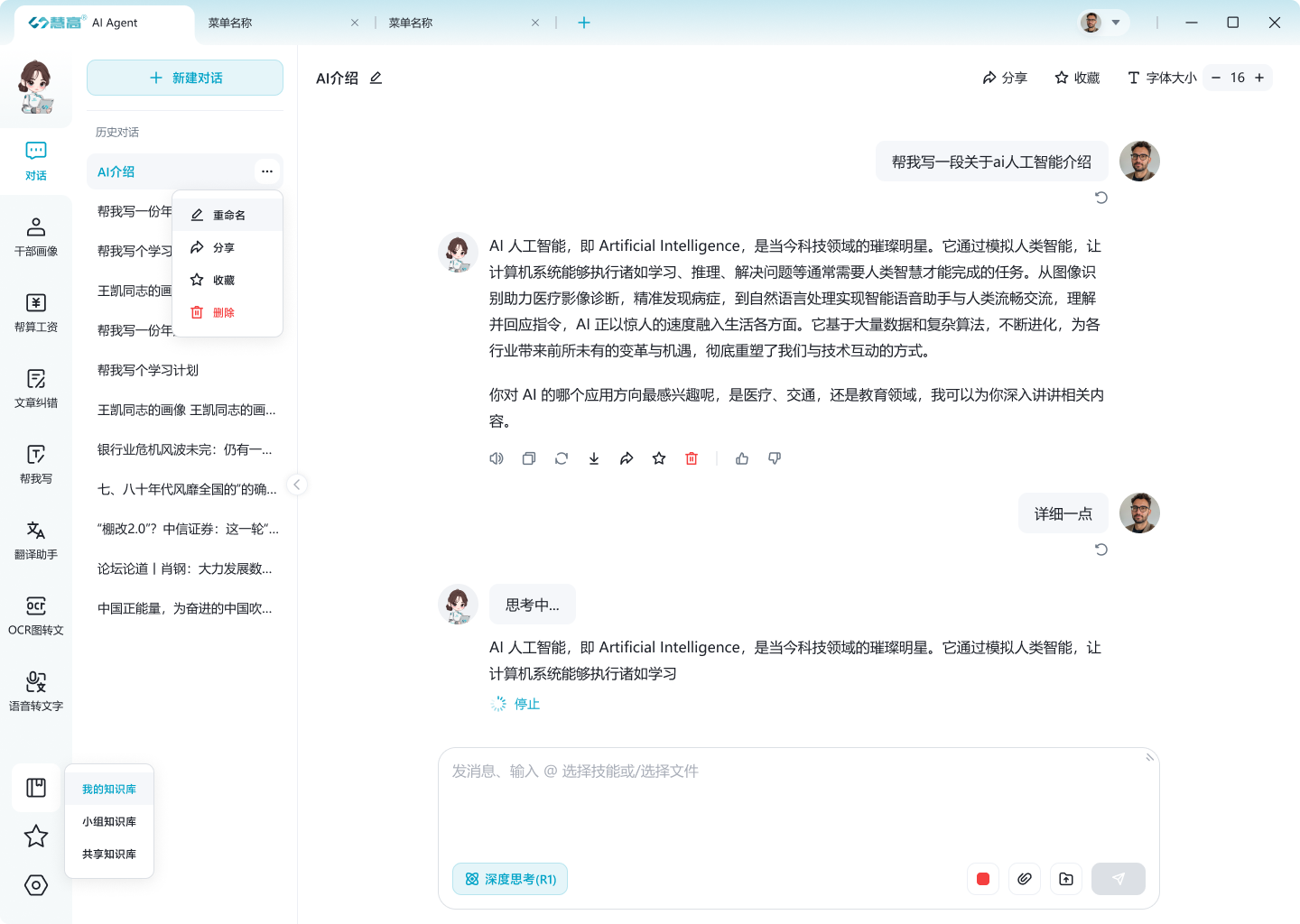1300x924 pixels.
Task: Regenerate the AI response with refresh icon
Action: point(562,458)
